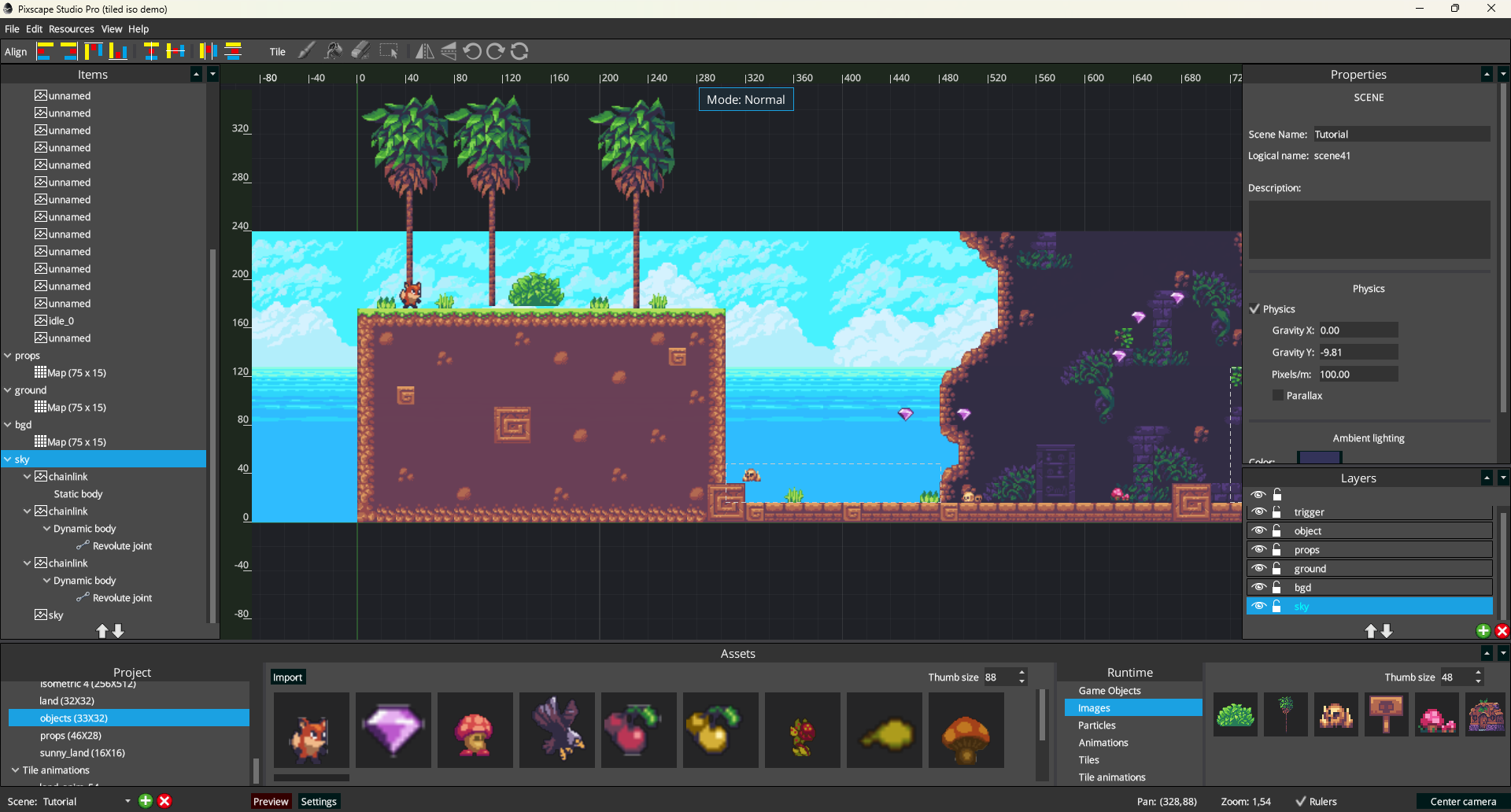This screenshot has width=1511, height=812.
Task: Click the Settings button
Action: tap(319, 802)
